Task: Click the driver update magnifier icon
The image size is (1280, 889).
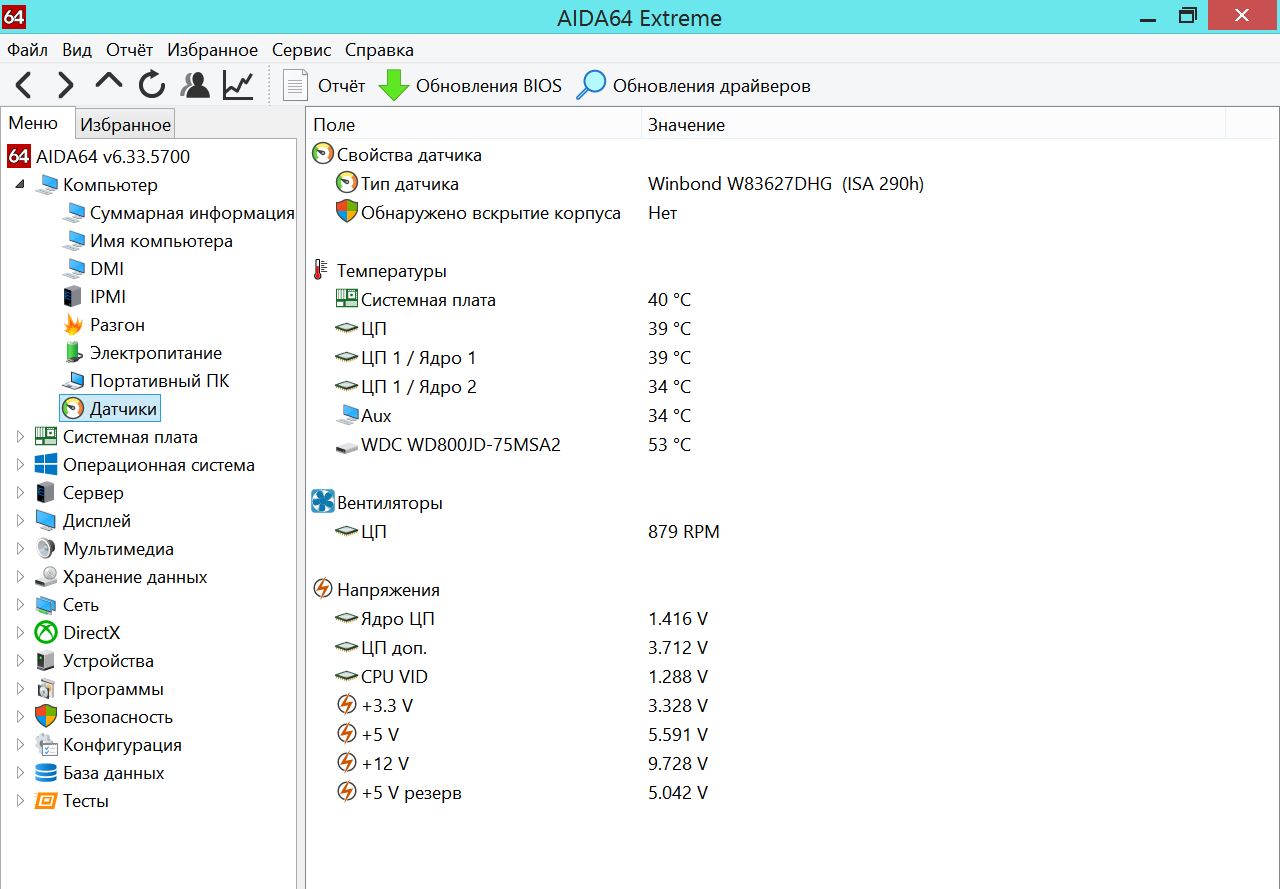Action: coord(591,86)
